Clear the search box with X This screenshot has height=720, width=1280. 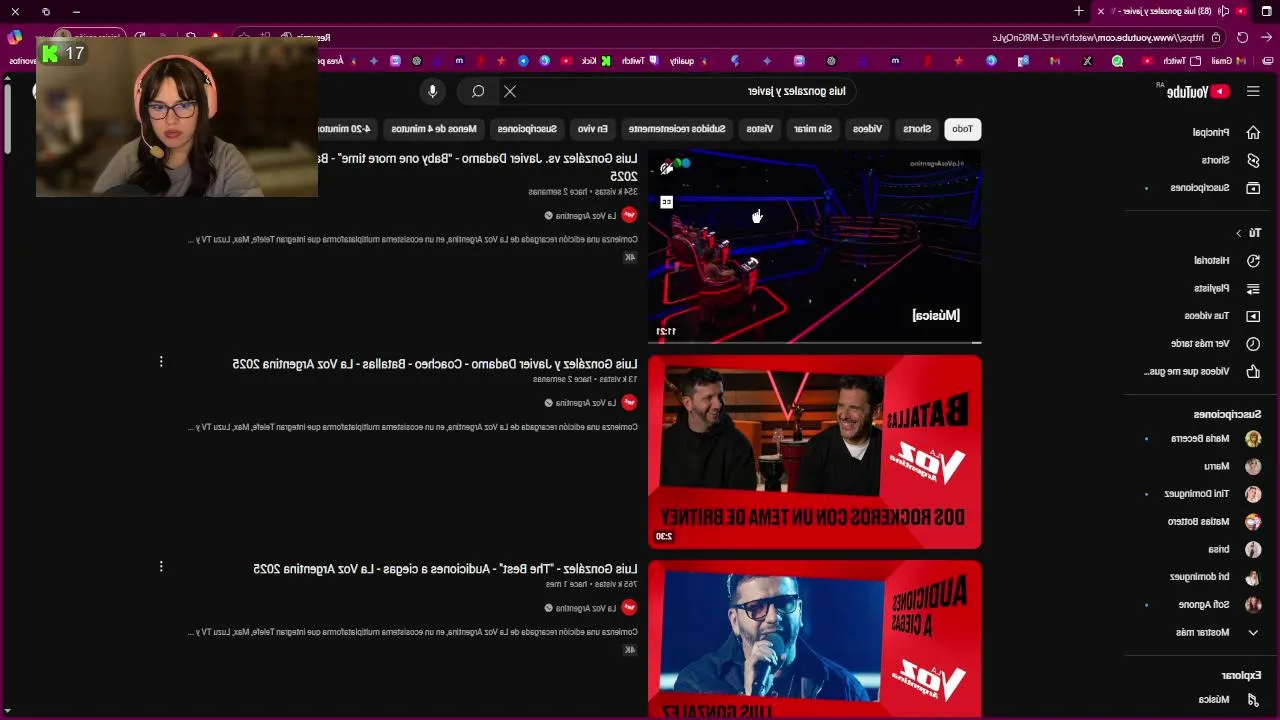point(510,91)
